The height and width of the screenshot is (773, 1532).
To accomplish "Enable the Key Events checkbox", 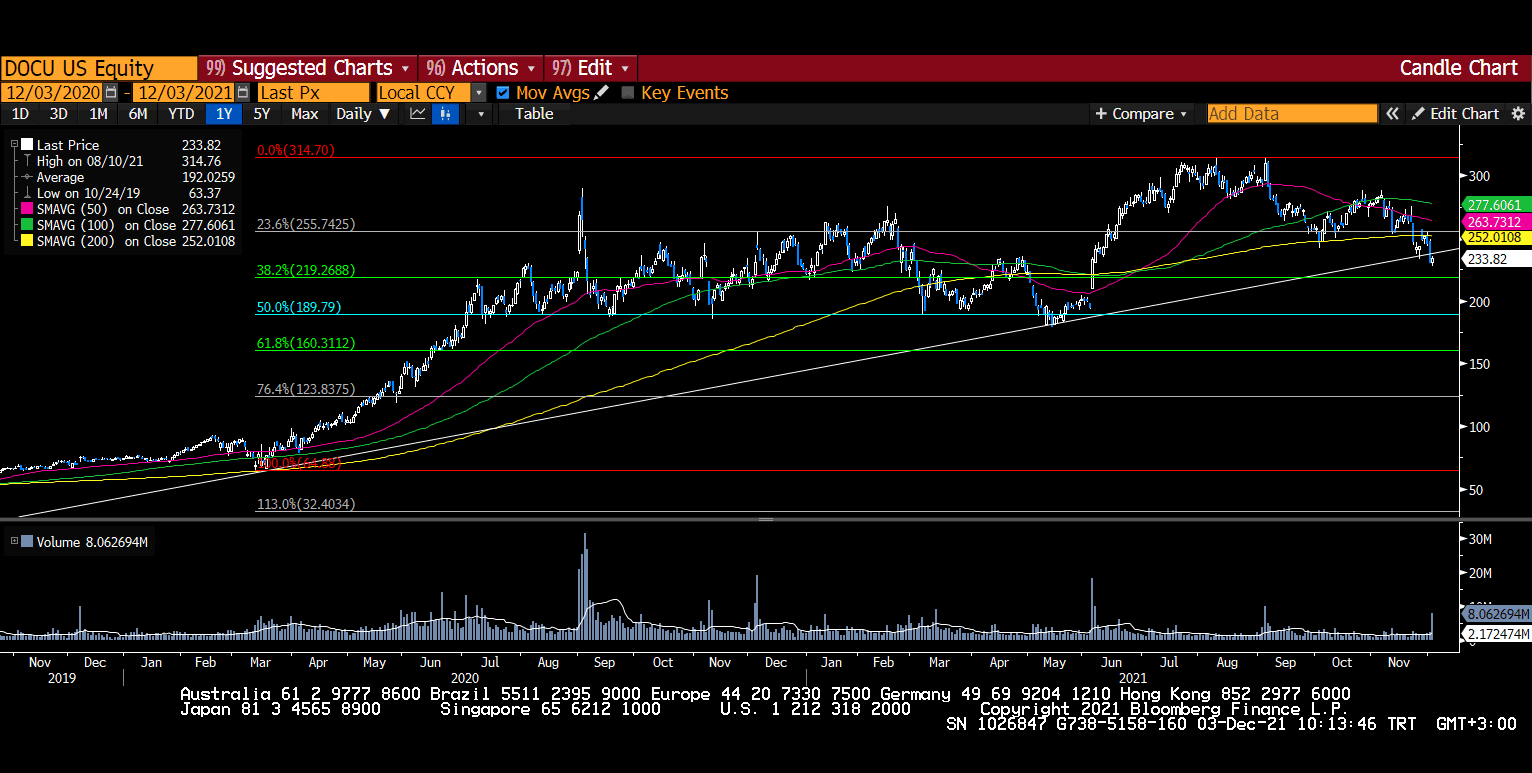I will coord(628,92).
